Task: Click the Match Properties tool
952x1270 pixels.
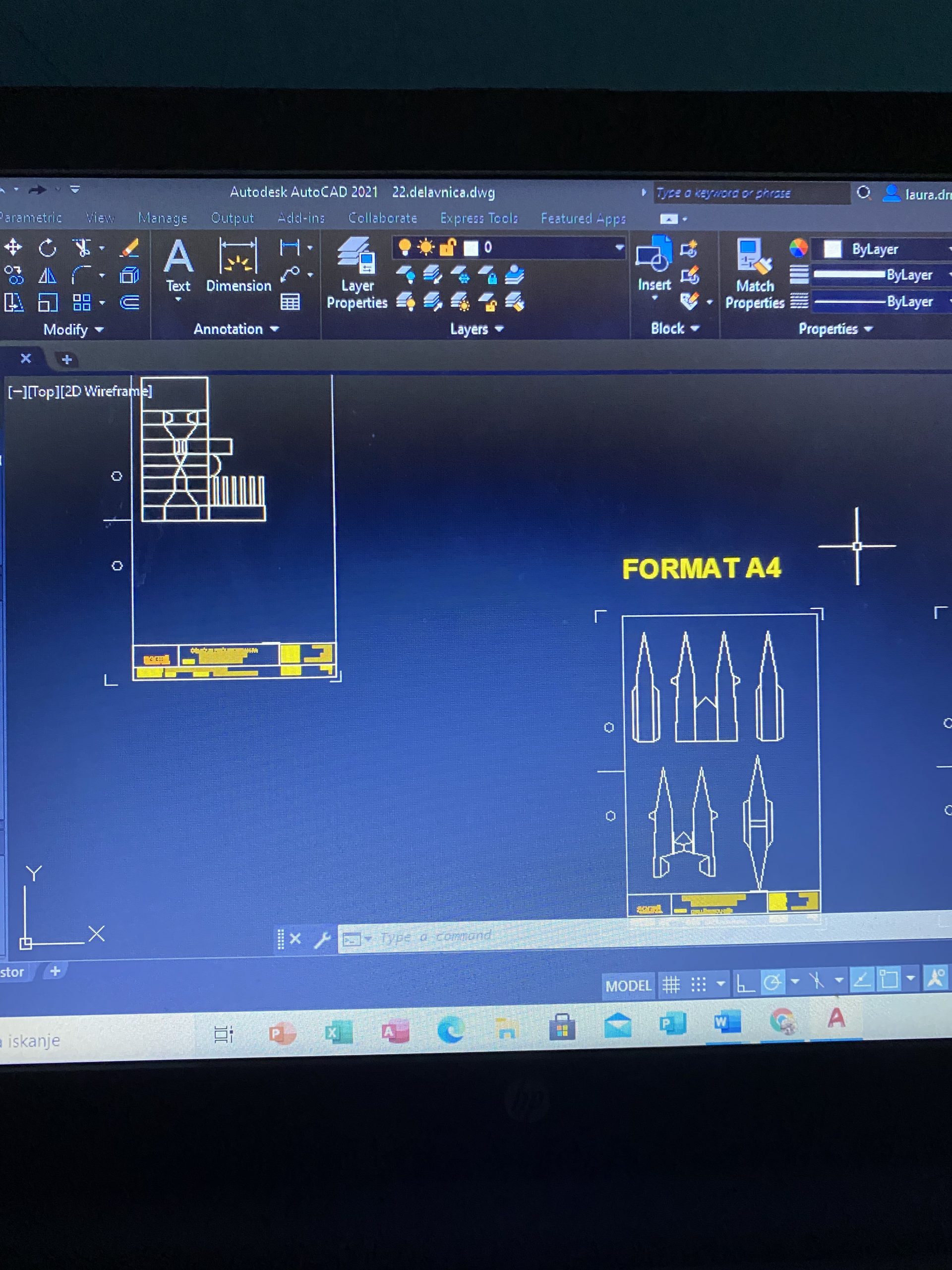Action: click(755, 273)
